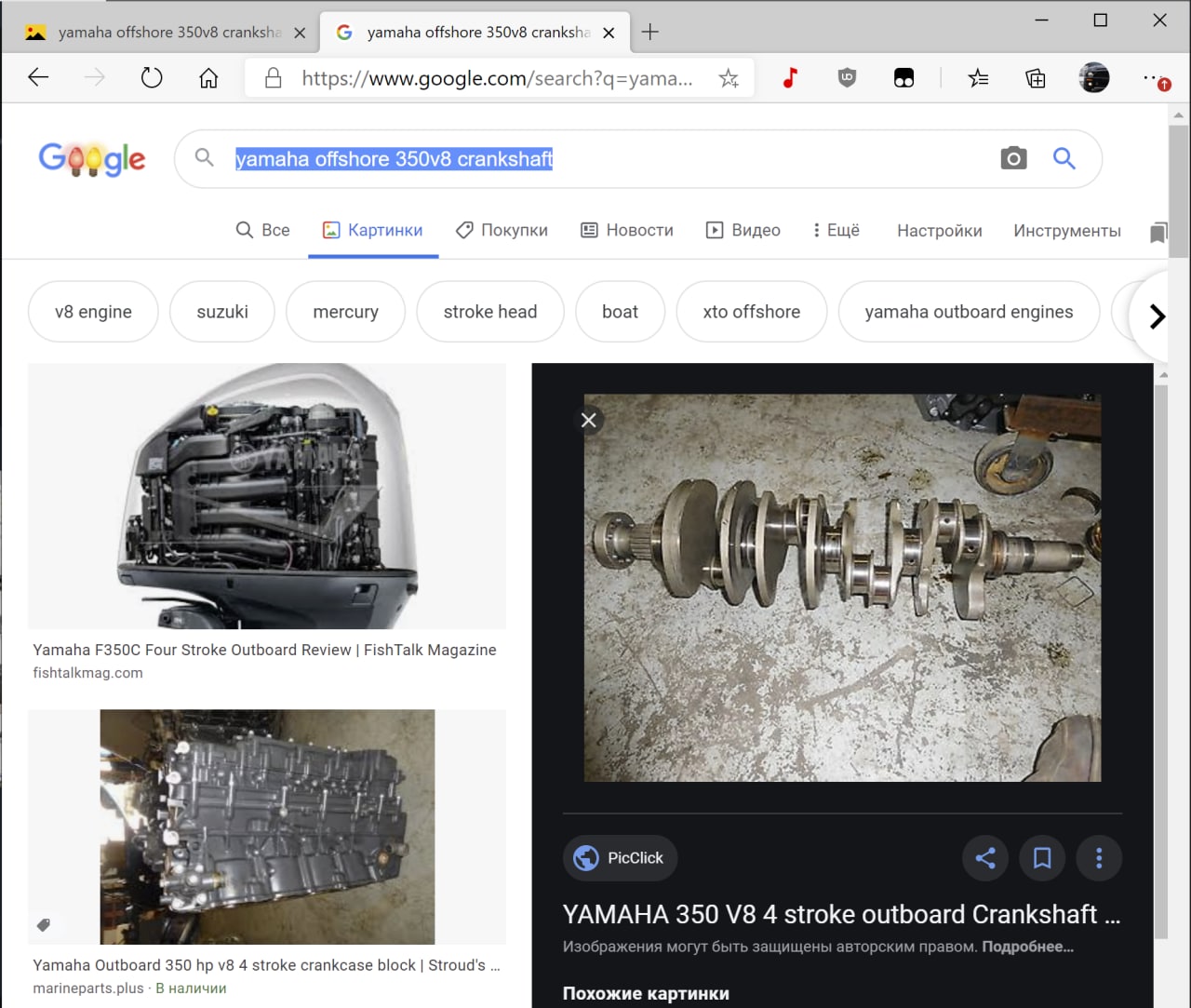Add page to favorites star icon

pos(729,78)
